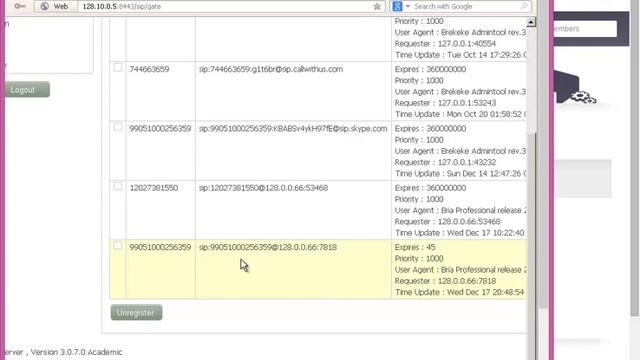Click 'Requester : 127.0.0.1:43232' text
Screen dimensions: 640x360
click(445, 162)
